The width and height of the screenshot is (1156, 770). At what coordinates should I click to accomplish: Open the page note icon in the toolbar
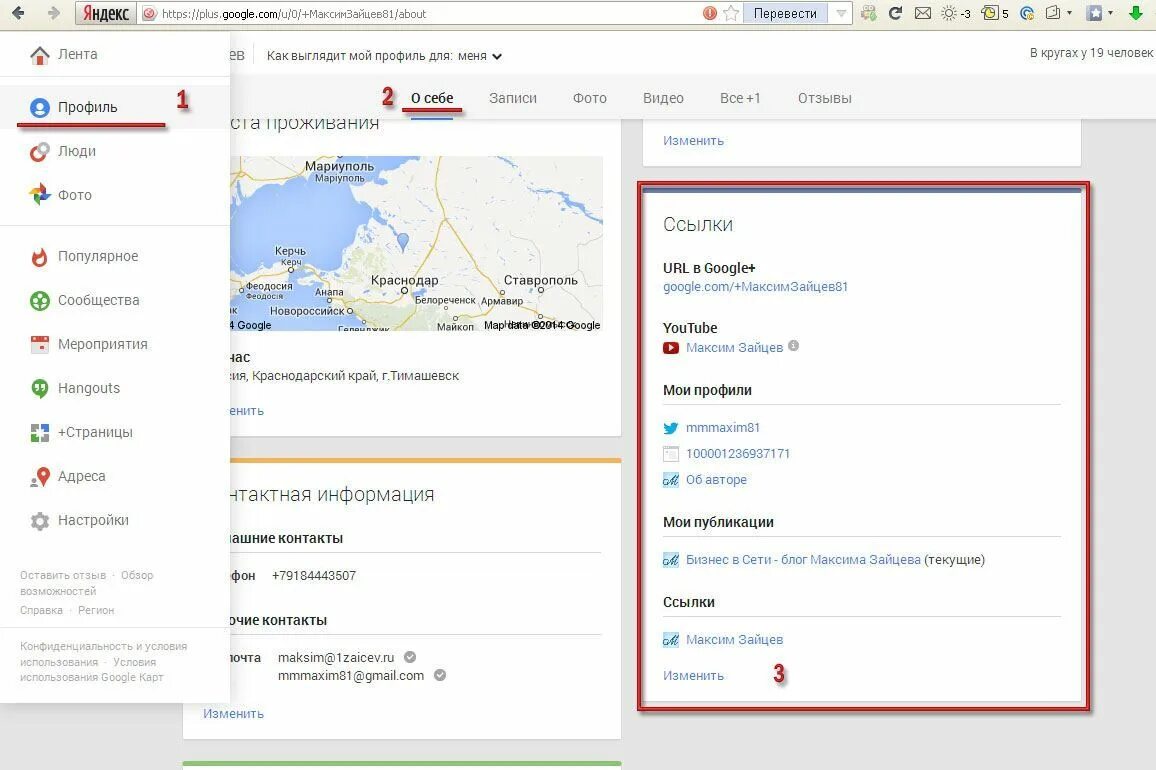point(1054,13)
